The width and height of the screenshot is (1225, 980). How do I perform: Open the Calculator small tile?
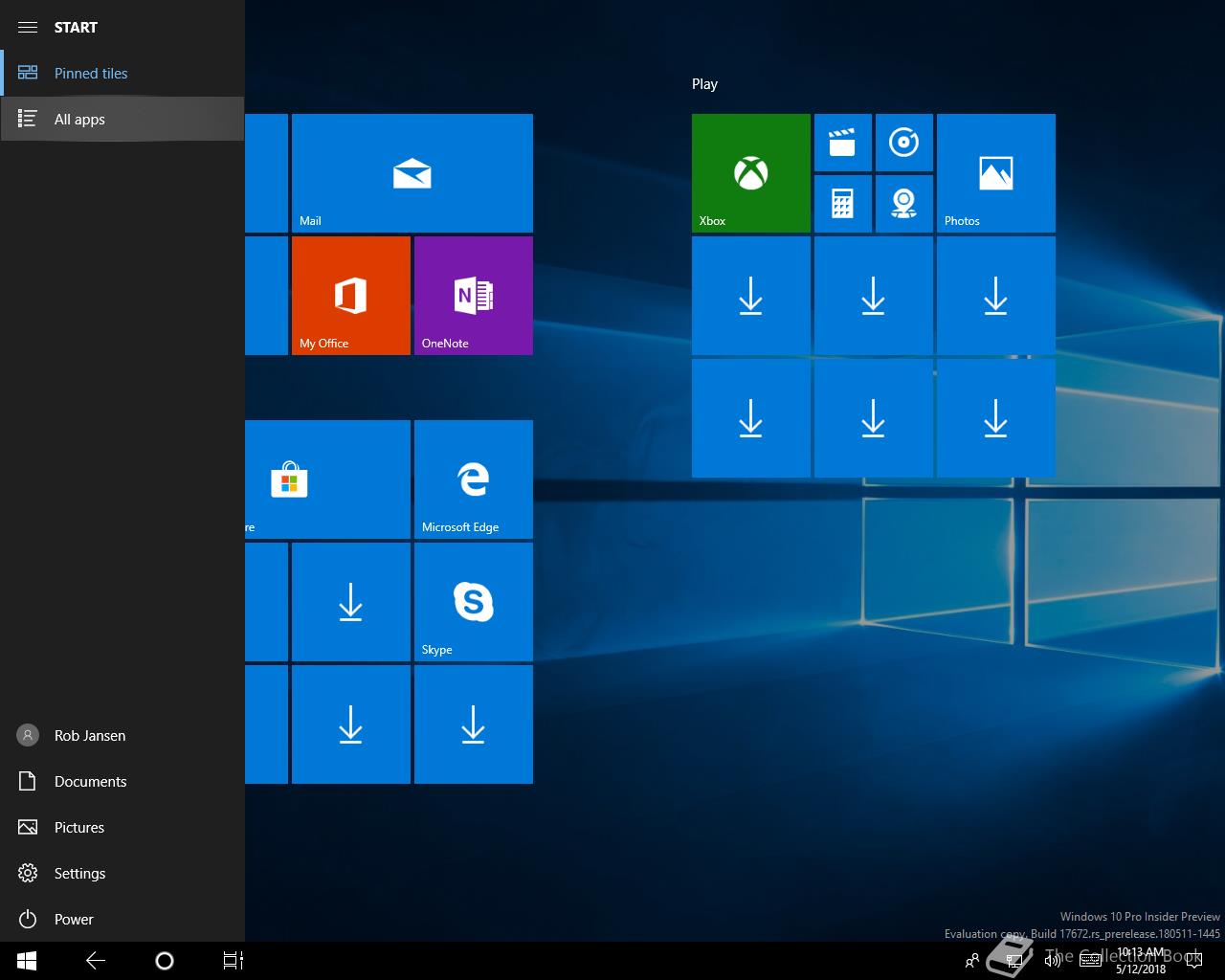843,204
